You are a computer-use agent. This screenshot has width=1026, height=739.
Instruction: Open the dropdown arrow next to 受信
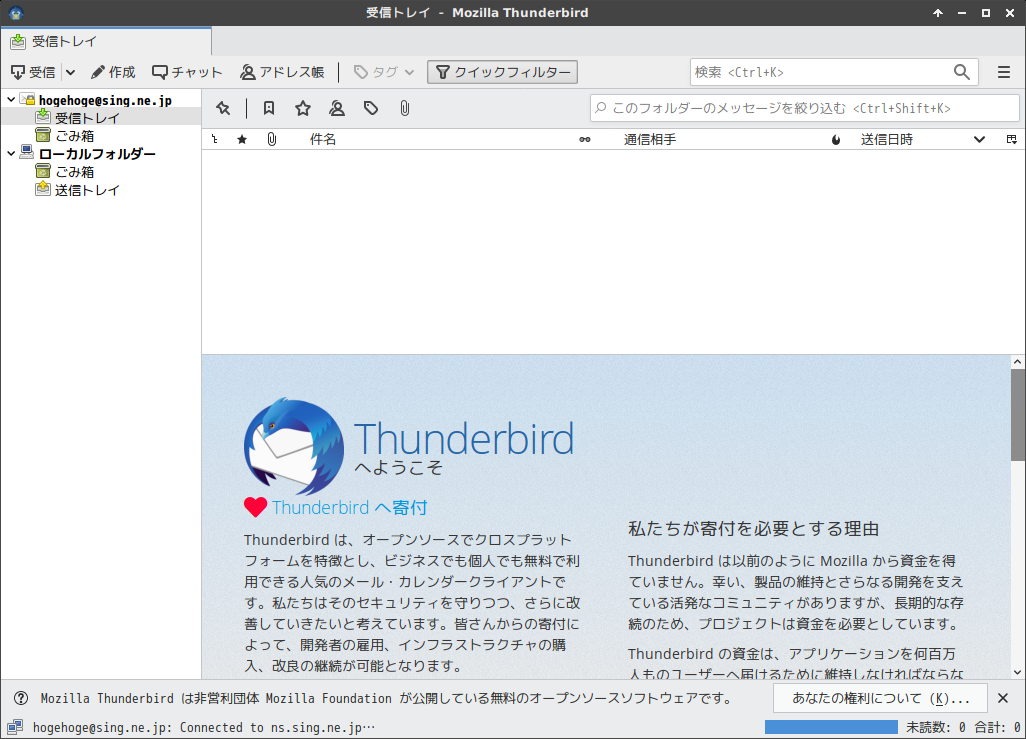point(71,72)
